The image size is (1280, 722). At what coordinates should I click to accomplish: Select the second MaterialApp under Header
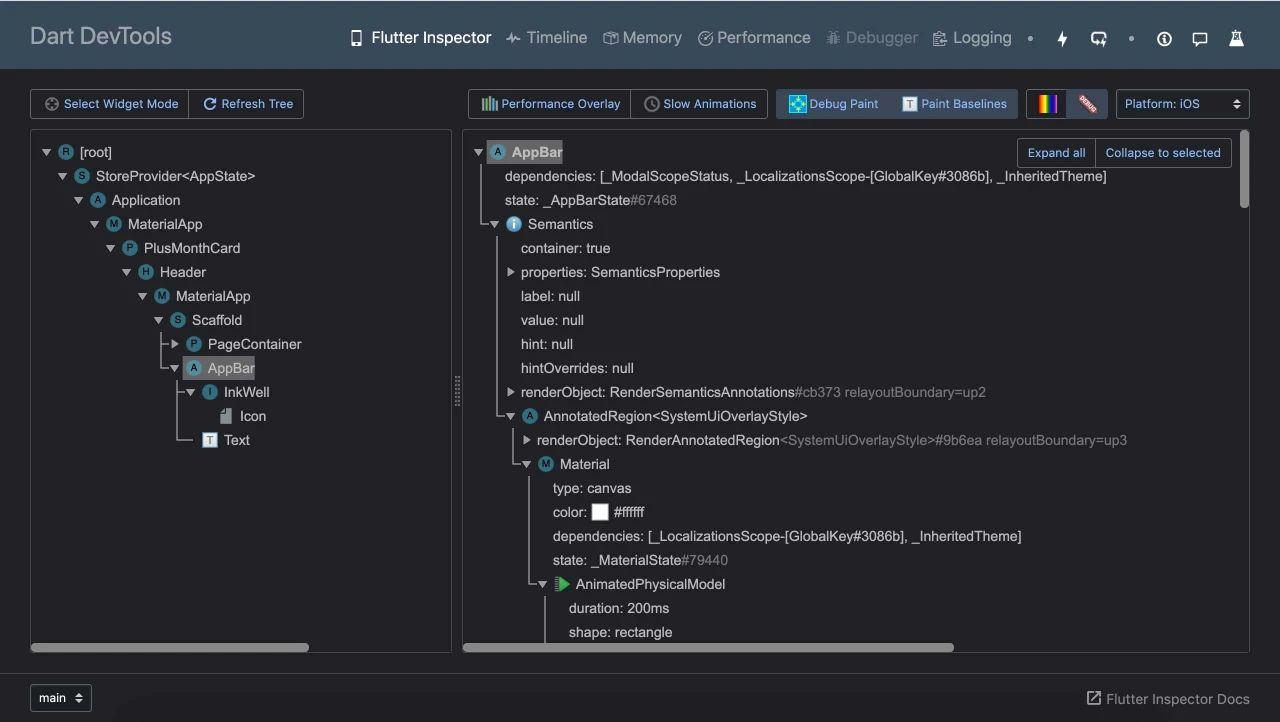pos(213,296)
